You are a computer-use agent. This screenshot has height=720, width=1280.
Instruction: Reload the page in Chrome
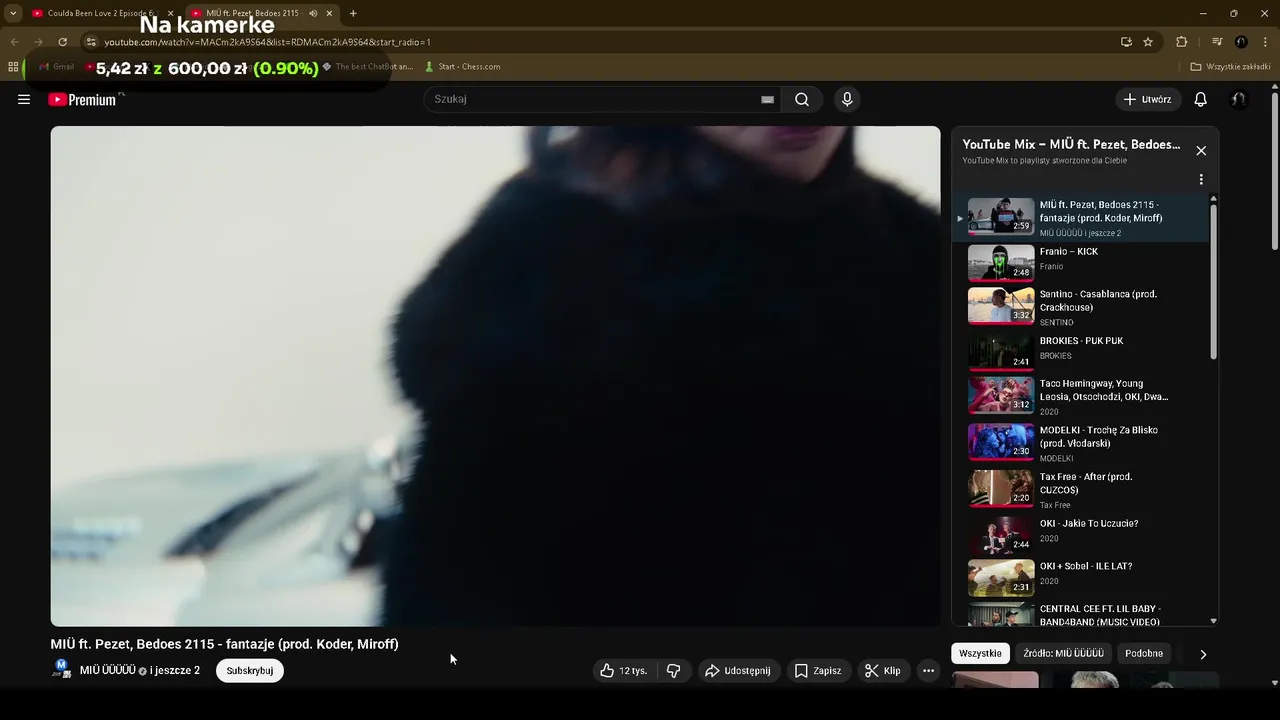coord(62,42)
